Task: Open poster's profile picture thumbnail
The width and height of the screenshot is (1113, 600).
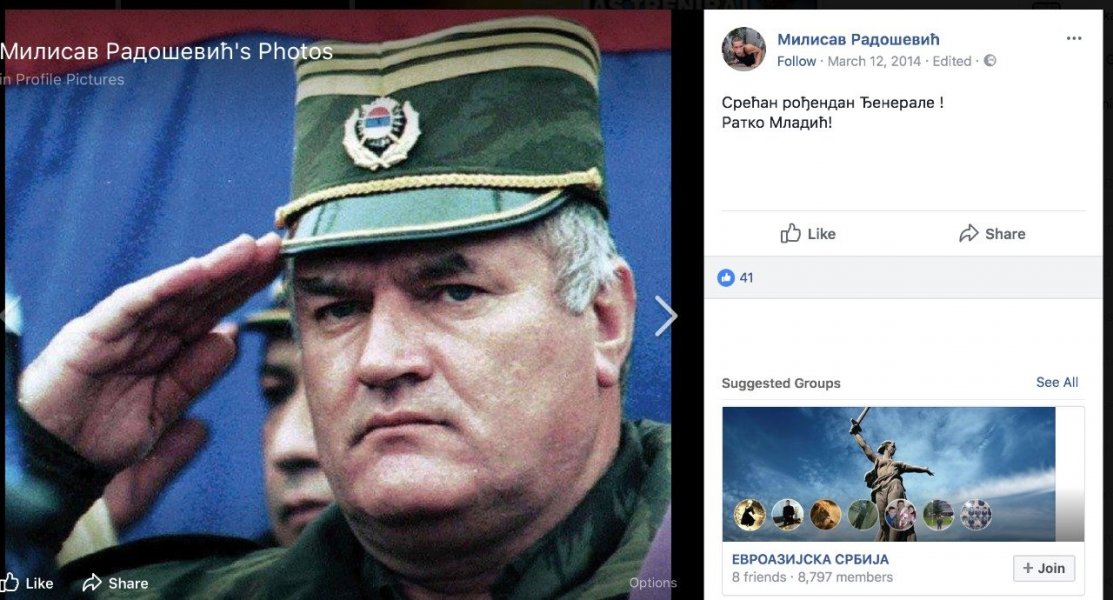Action: pyautogui.click(x=744, y=49)
